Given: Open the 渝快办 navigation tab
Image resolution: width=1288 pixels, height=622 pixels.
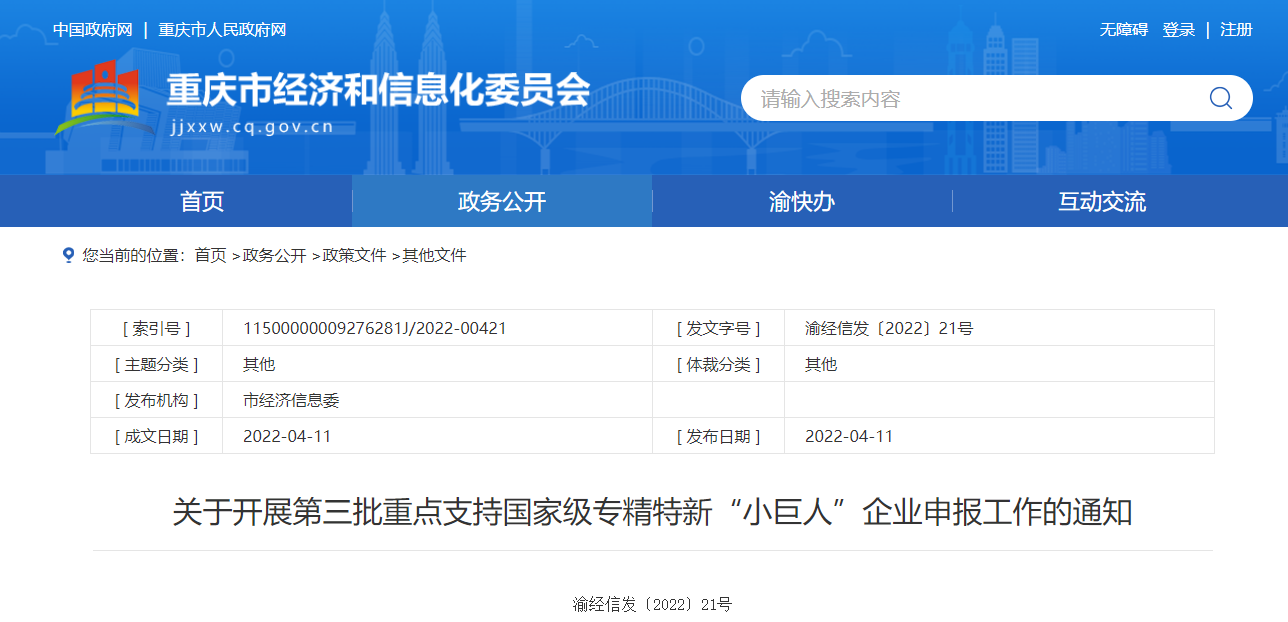Looking at the screenshot, I should click(x=802, y=201).
